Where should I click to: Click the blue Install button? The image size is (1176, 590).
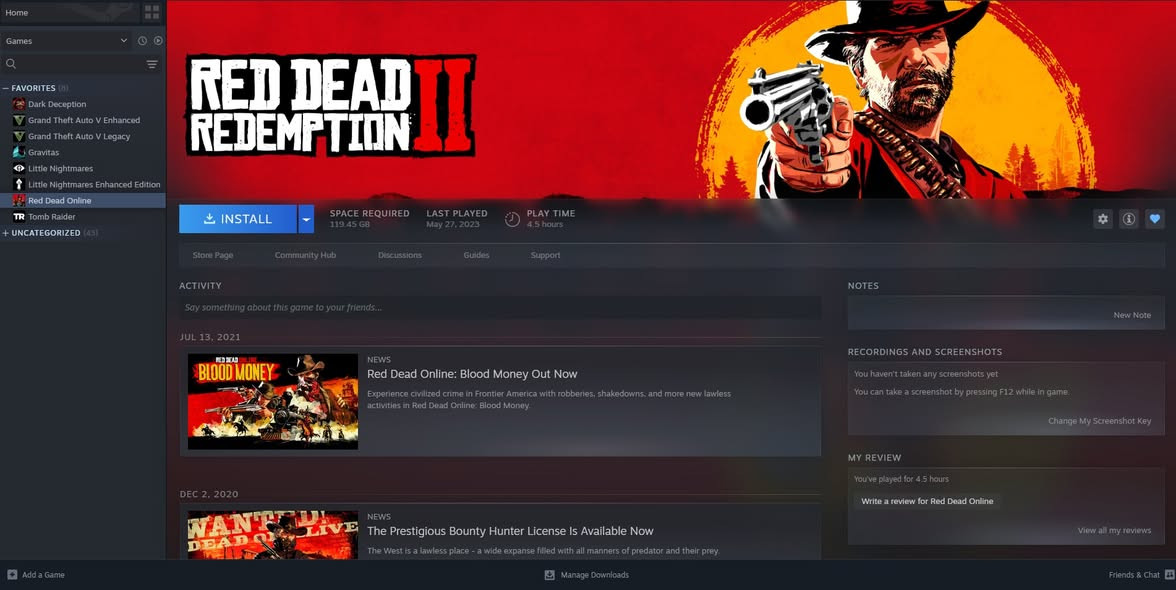tap(238, 219)
